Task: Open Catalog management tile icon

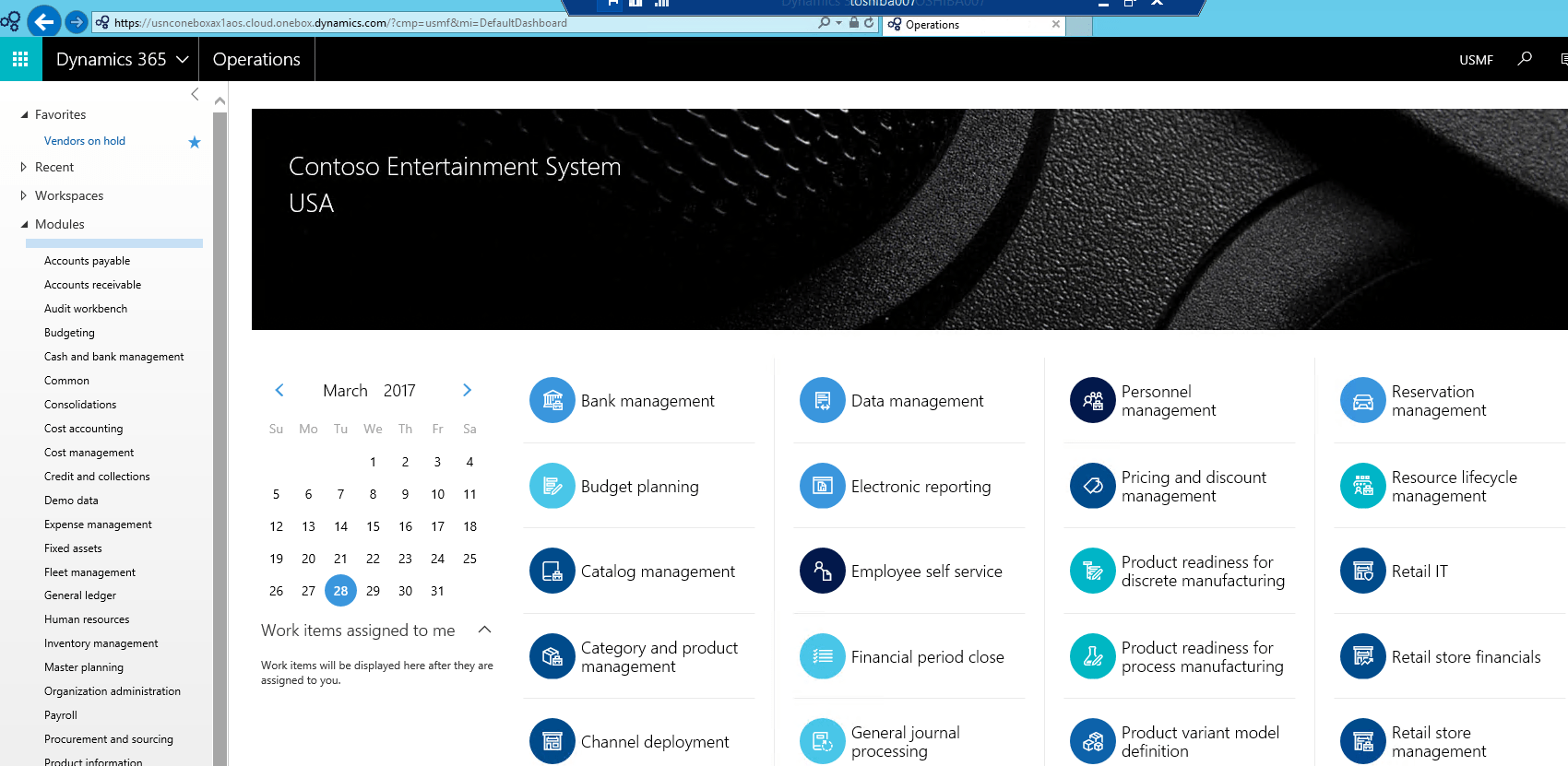Action: tap(552, 571)
